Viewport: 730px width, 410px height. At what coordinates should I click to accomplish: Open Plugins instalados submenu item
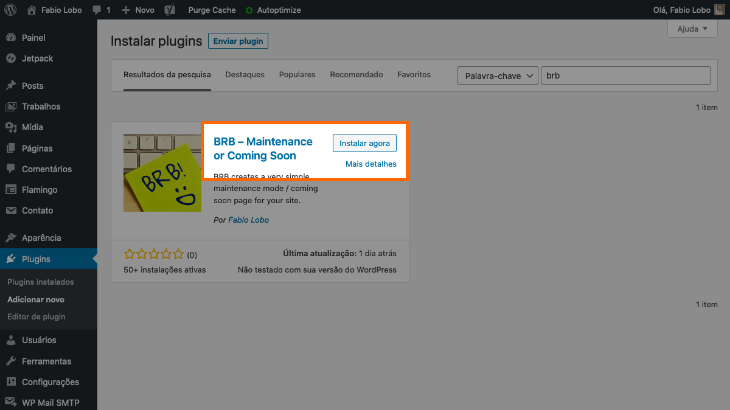[41, 282]
